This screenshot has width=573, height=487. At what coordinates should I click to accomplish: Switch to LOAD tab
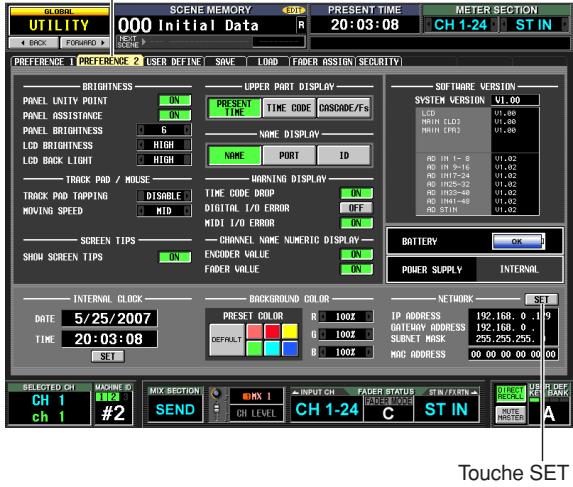coord(268,62)
